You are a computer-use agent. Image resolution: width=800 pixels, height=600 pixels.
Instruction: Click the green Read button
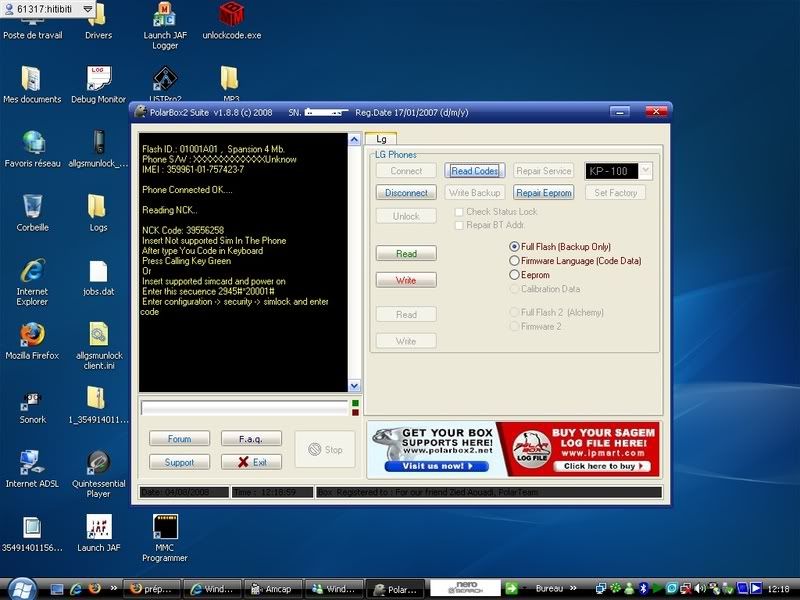click(x=406, y=254)
